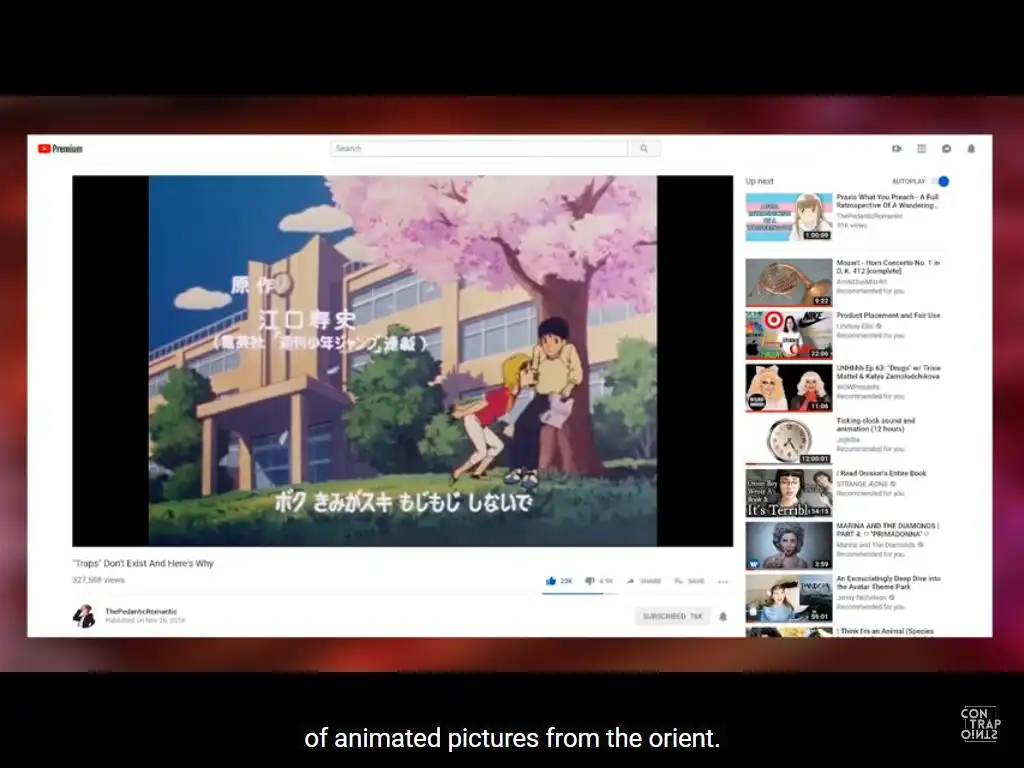Click the published date under channel name
Viewport: 1024px width, 768px height.
(145, 620)
